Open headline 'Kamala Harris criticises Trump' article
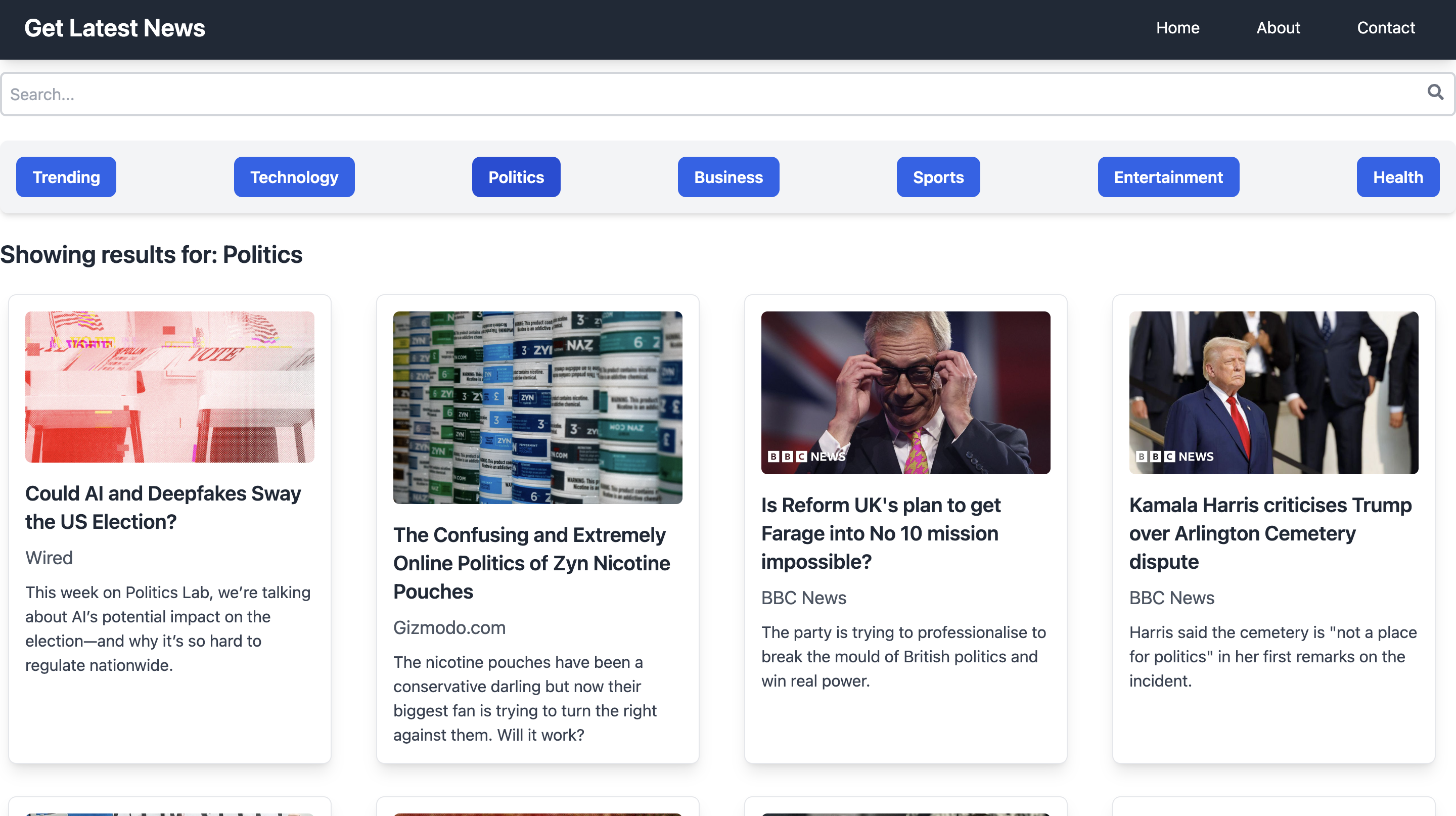The width and height of the screenshot is (1456, 816). point(1270,533)
